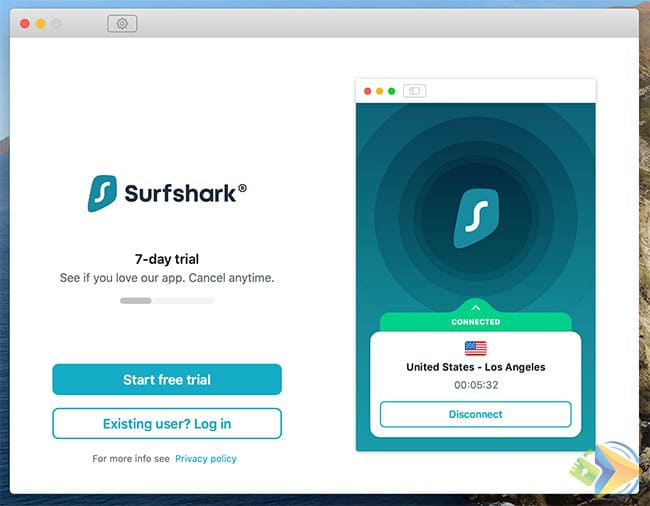Minimize the window with yellow button
The width and height of the screenshot is (650, 506).
41,24
